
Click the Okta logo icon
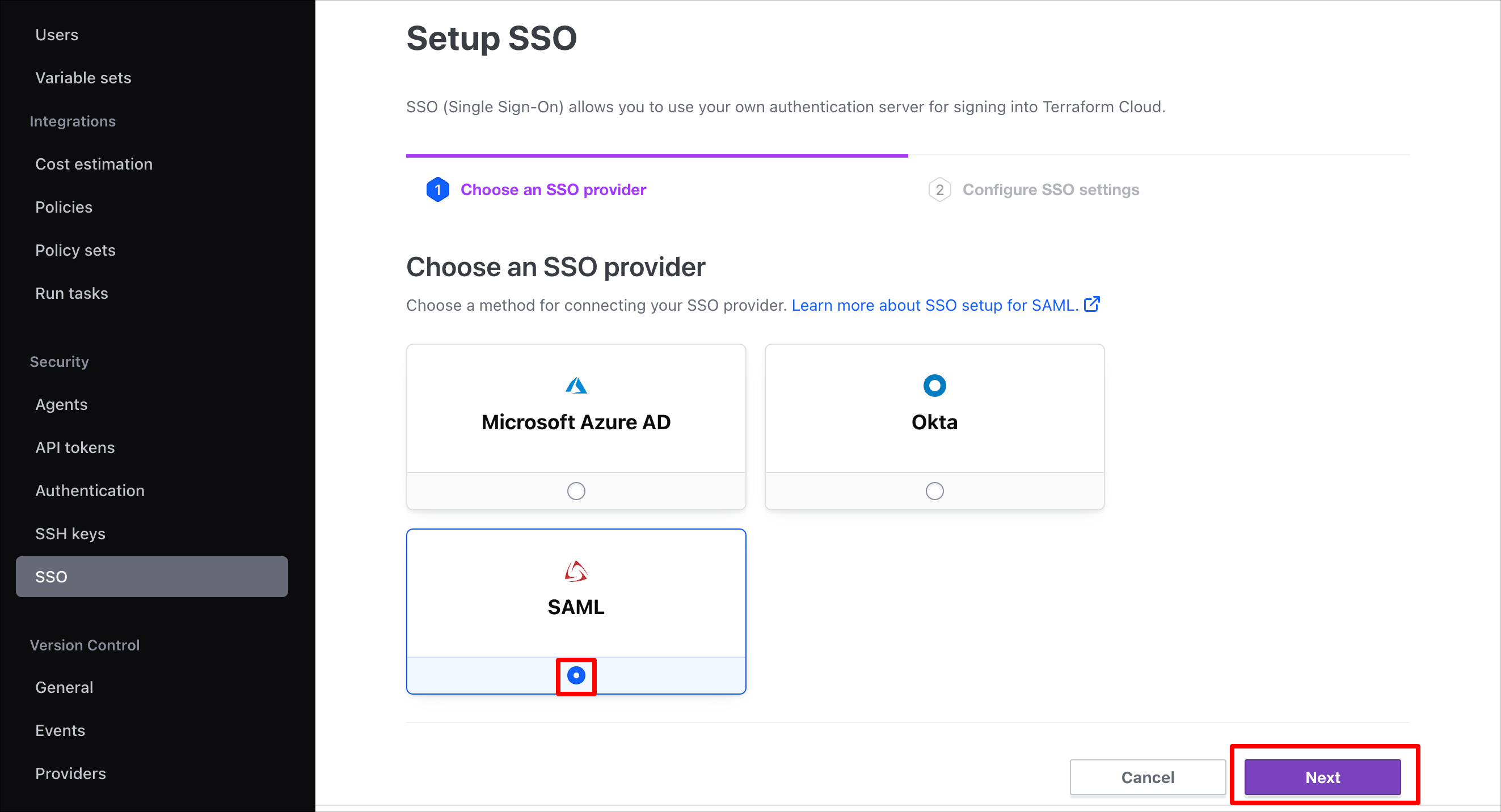934,384
